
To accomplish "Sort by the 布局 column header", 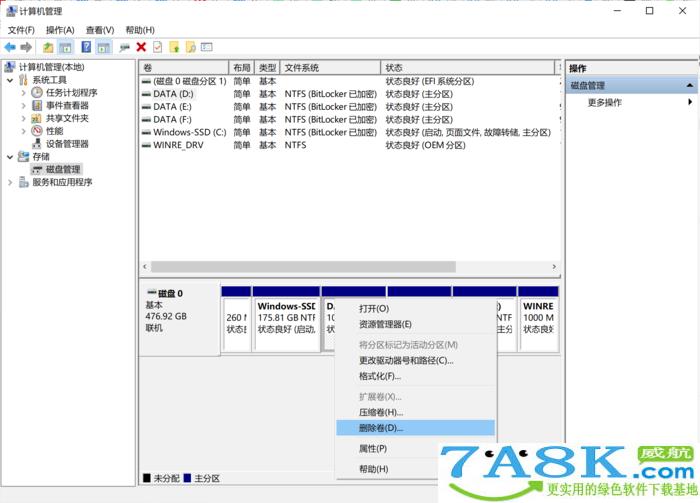I will pos(242,67).
